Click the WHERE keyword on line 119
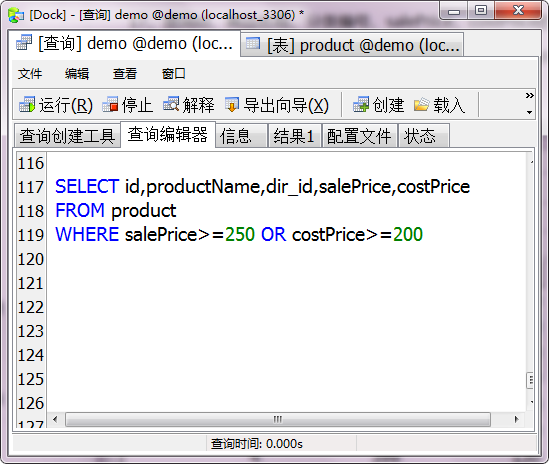 point(87,234)
